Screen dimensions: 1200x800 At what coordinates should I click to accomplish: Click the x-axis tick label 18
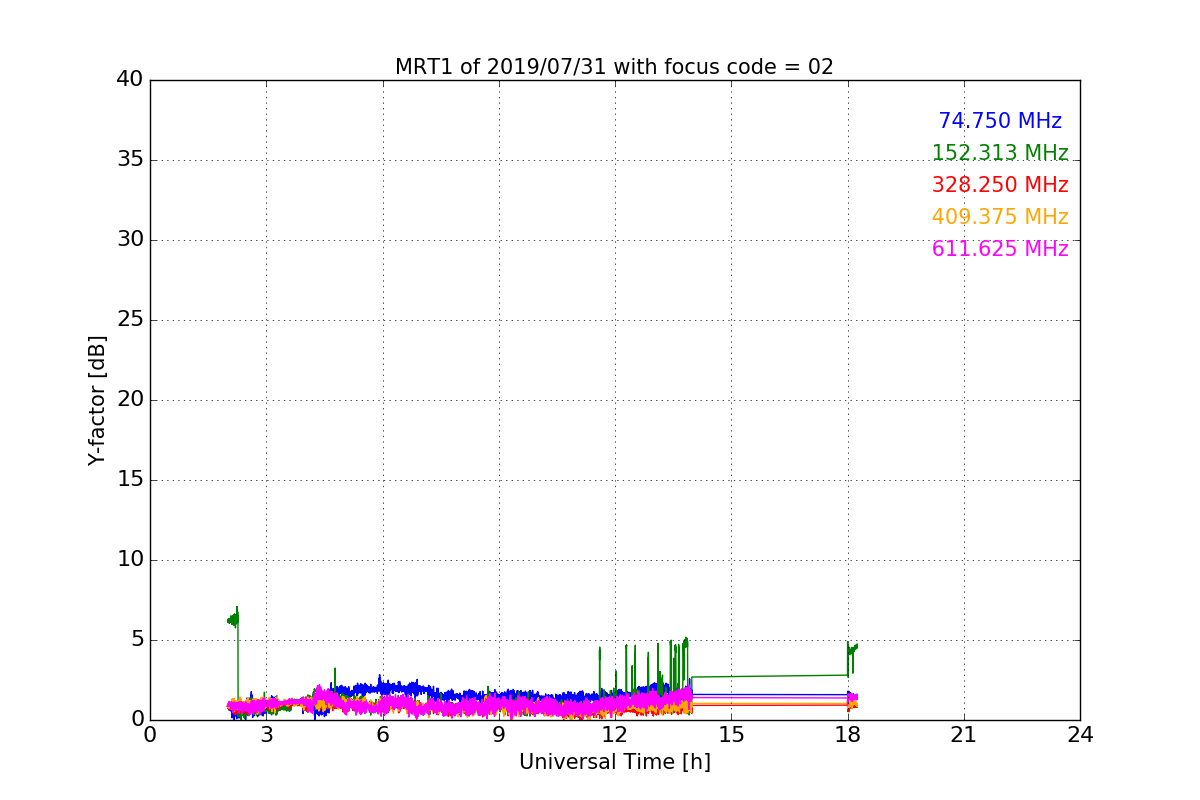pos(848,735)
